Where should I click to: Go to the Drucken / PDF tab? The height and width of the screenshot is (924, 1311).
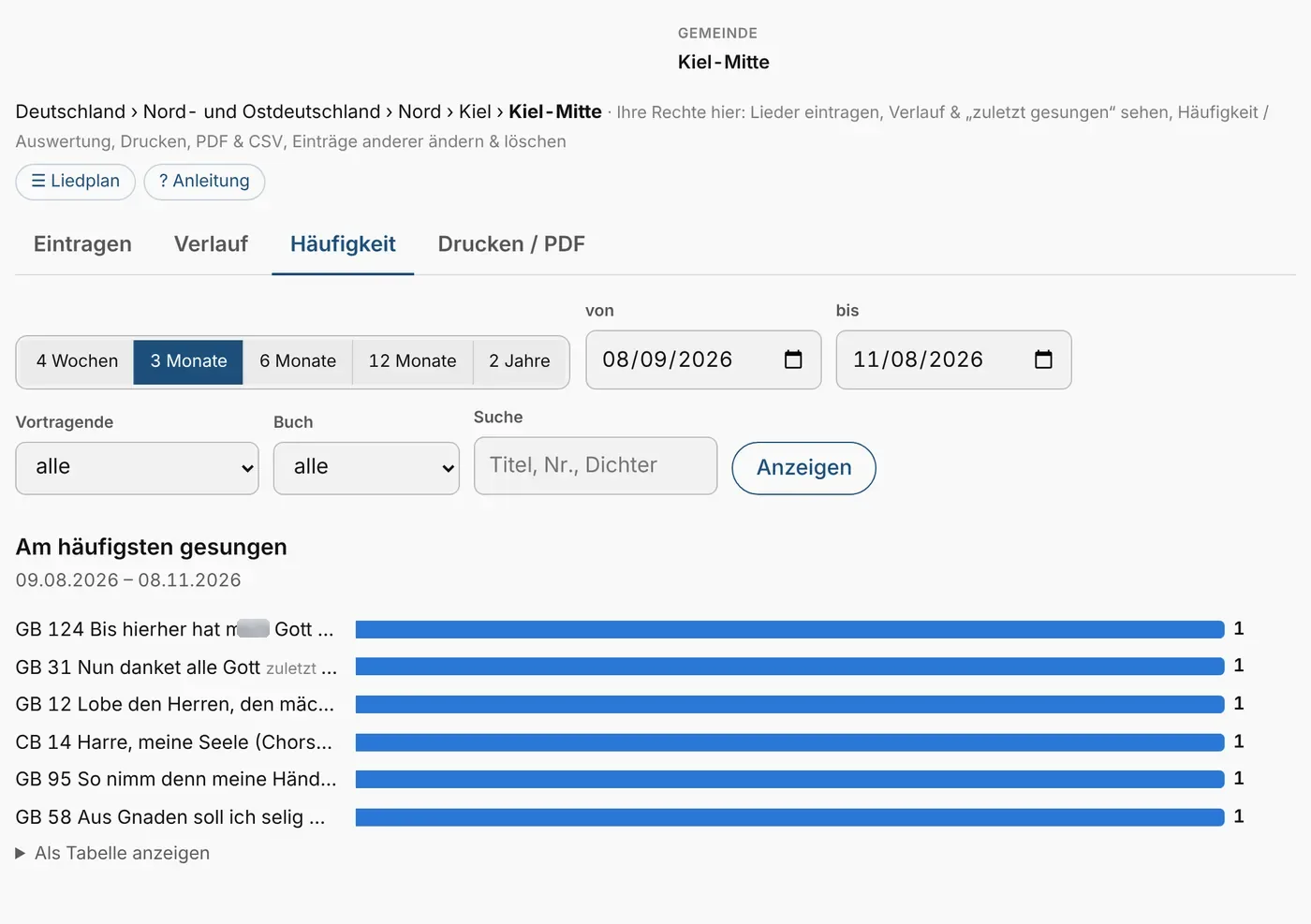coord(511,244)
